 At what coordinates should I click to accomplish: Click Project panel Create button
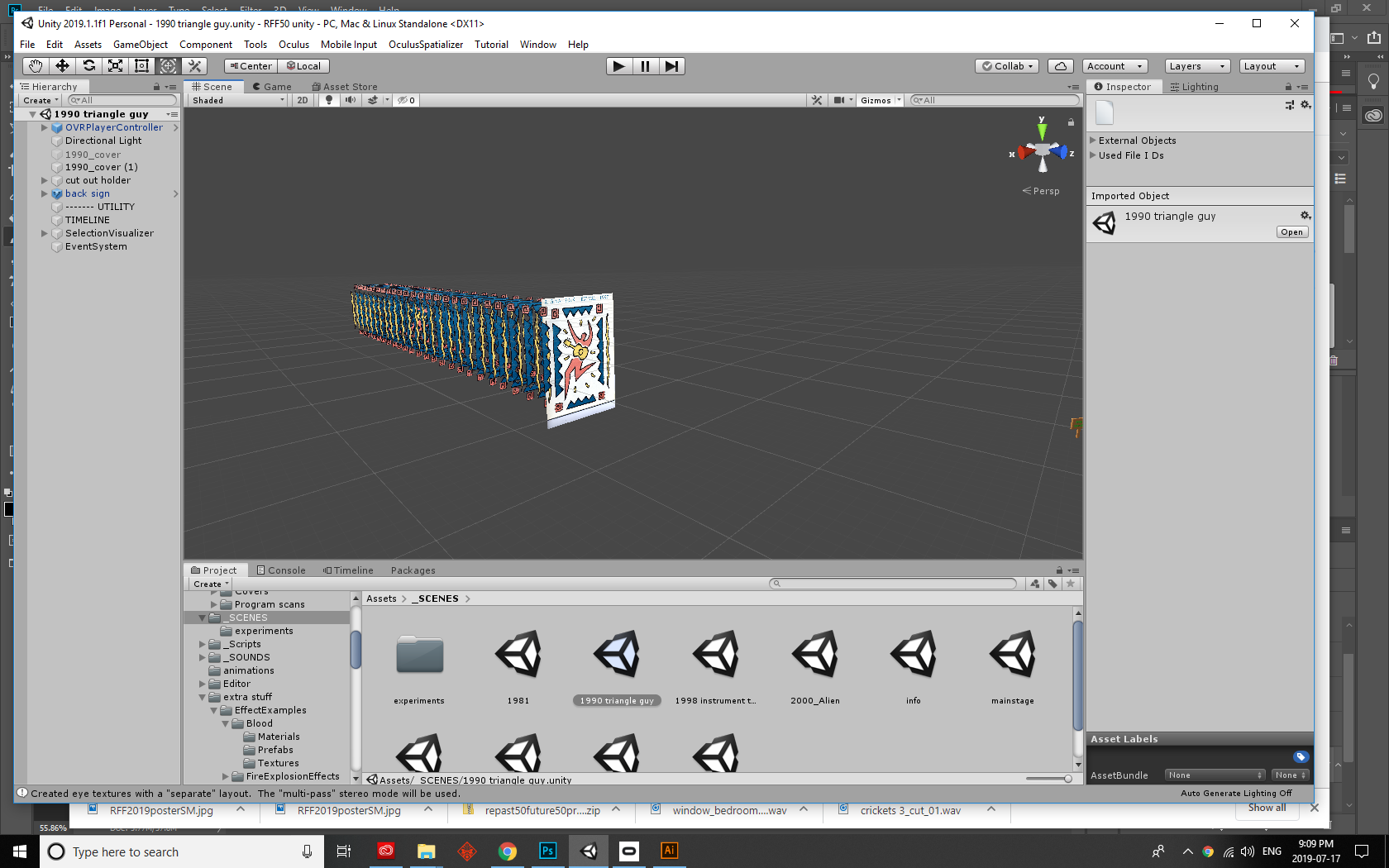coord(211,584)
